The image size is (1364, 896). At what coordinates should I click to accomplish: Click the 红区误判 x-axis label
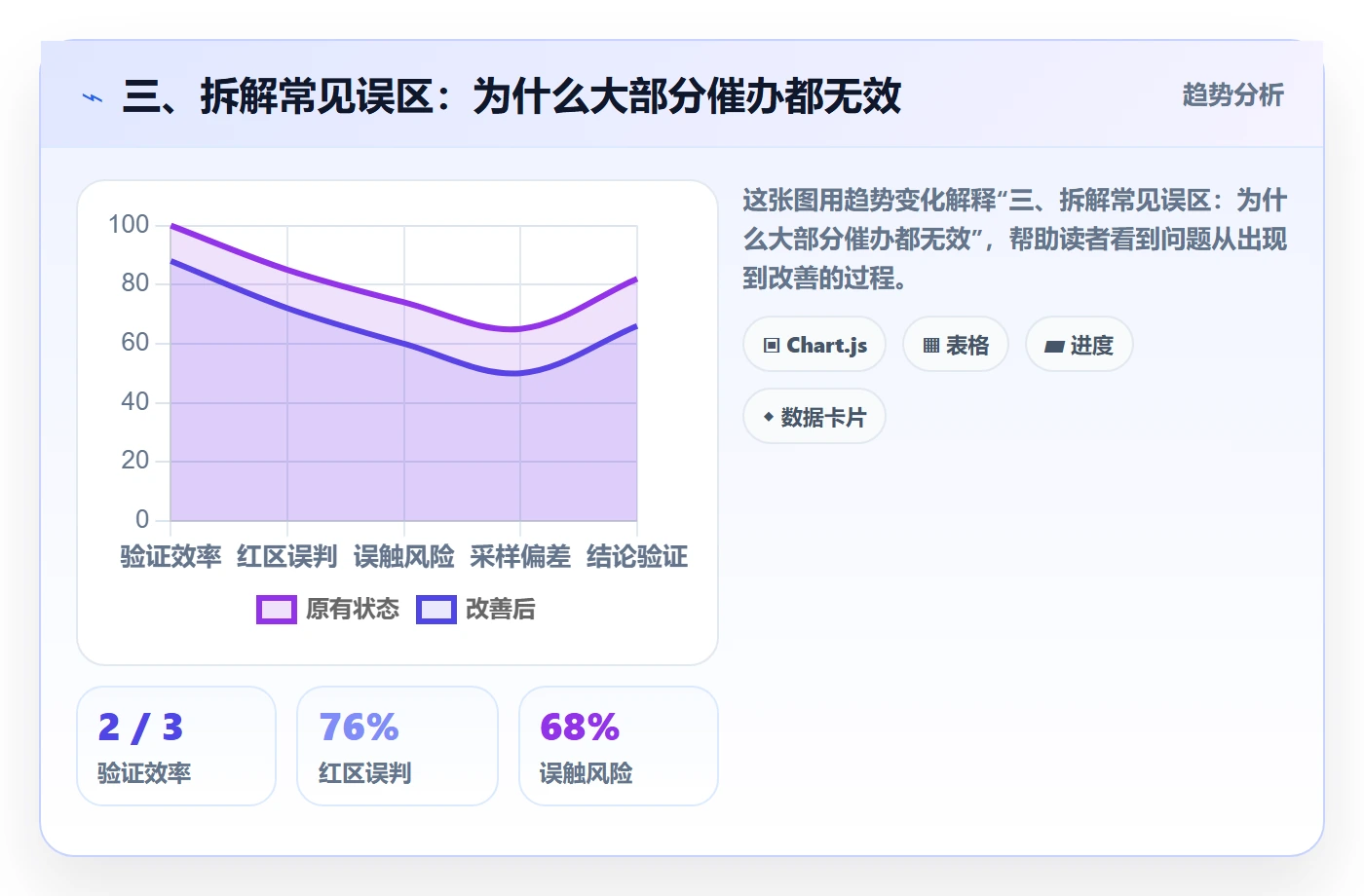tap(287, 556)
